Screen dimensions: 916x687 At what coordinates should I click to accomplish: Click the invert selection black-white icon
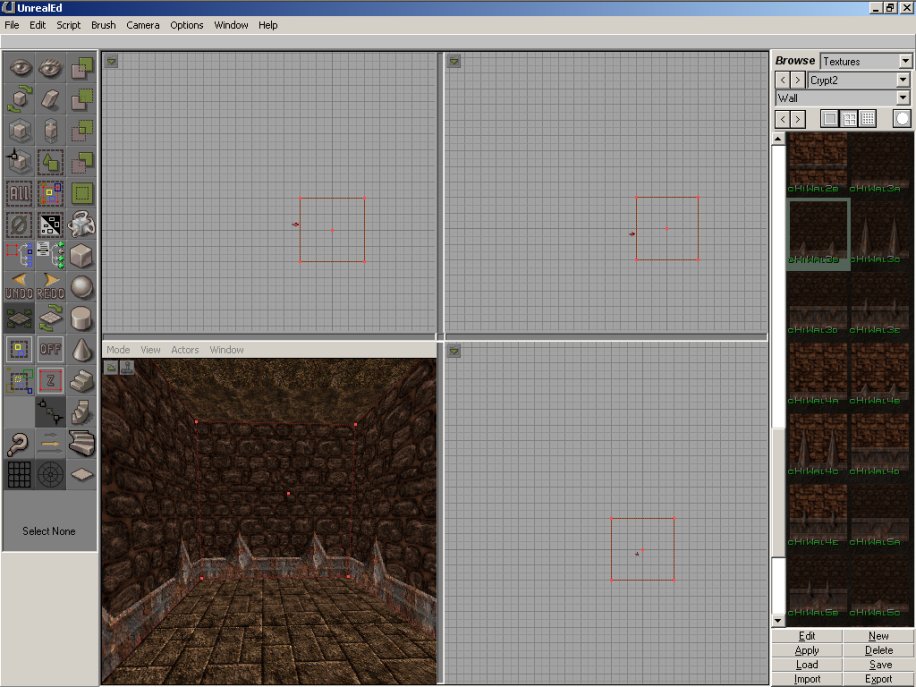click(x=50, y=224)
